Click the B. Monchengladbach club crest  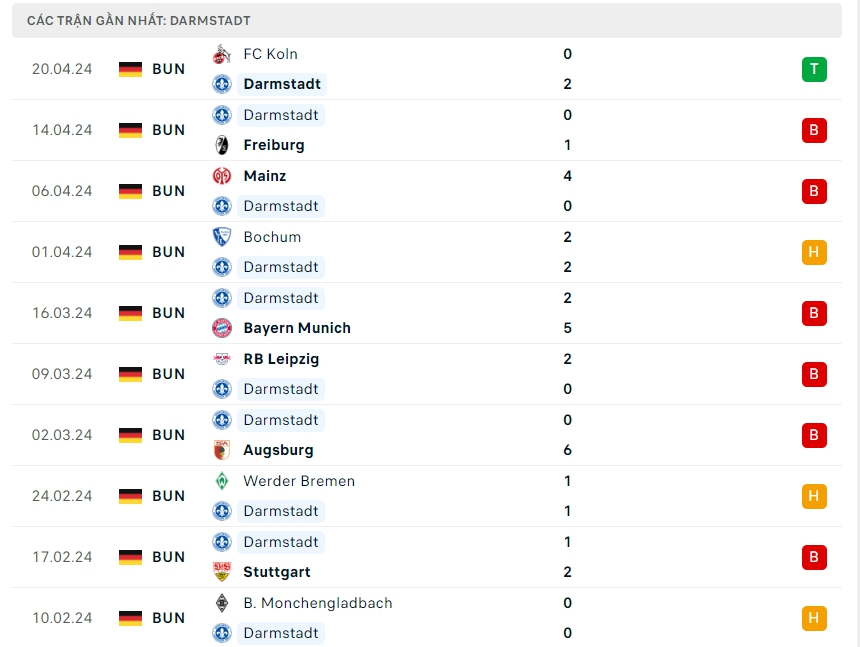point(222,603)
